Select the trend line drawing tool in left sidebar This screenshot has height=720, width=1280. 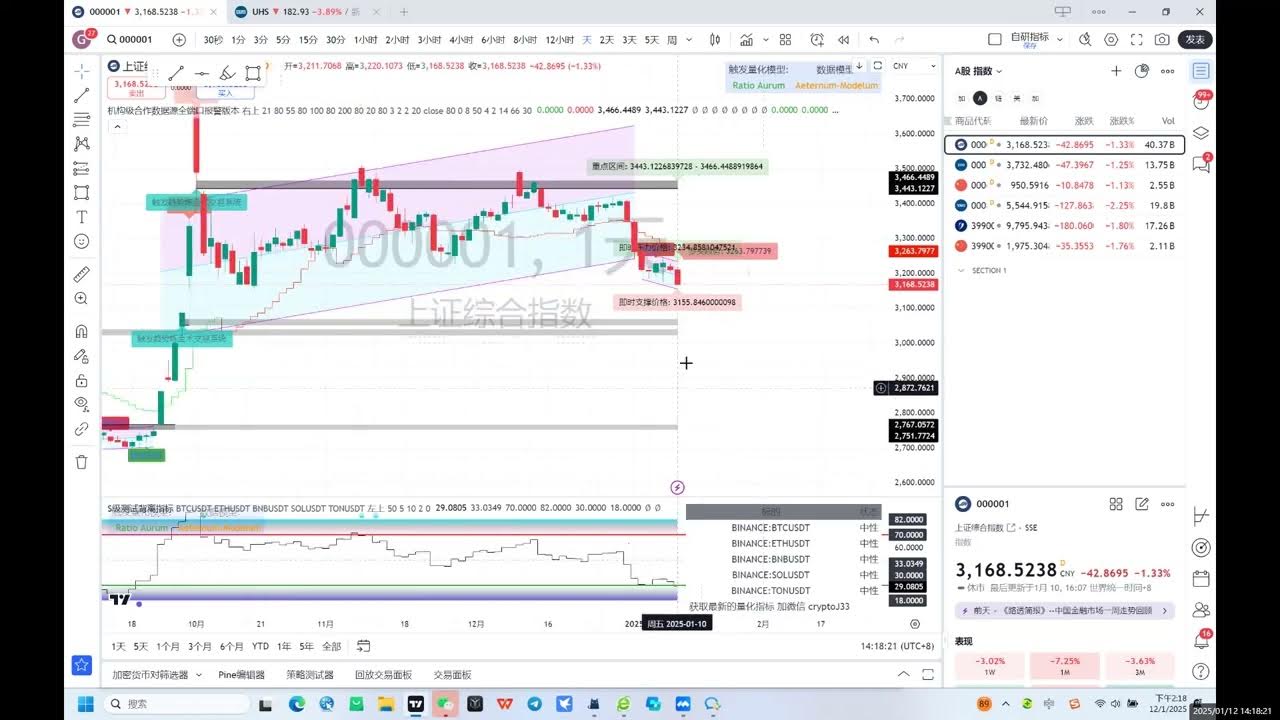coord(82,96)
